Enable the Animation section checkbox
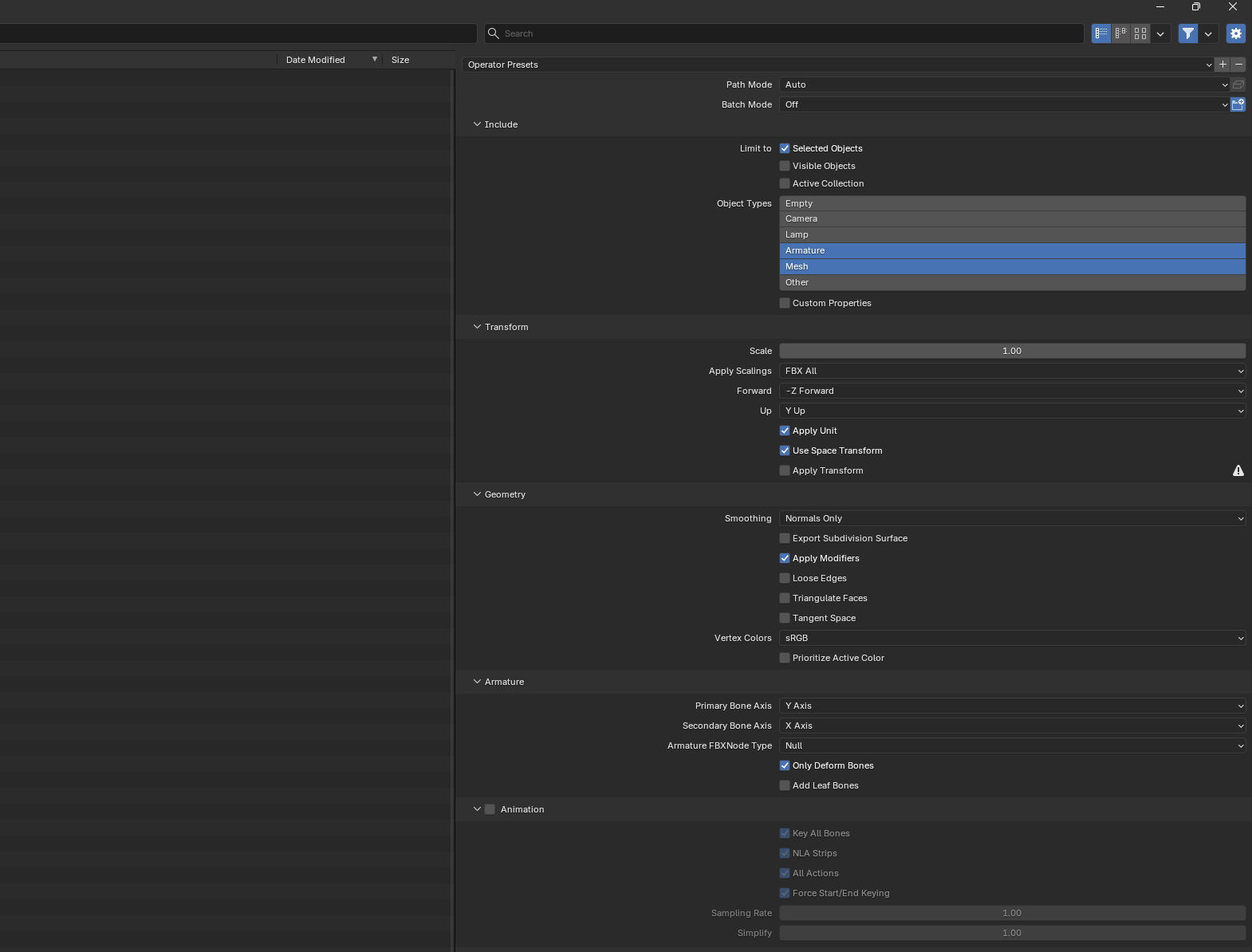 click(490, 809)
